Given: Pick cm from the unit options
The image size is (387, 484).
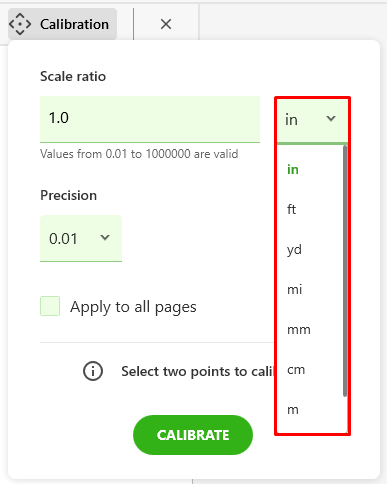Looking at the screenshot, I should tap(296, 370).
